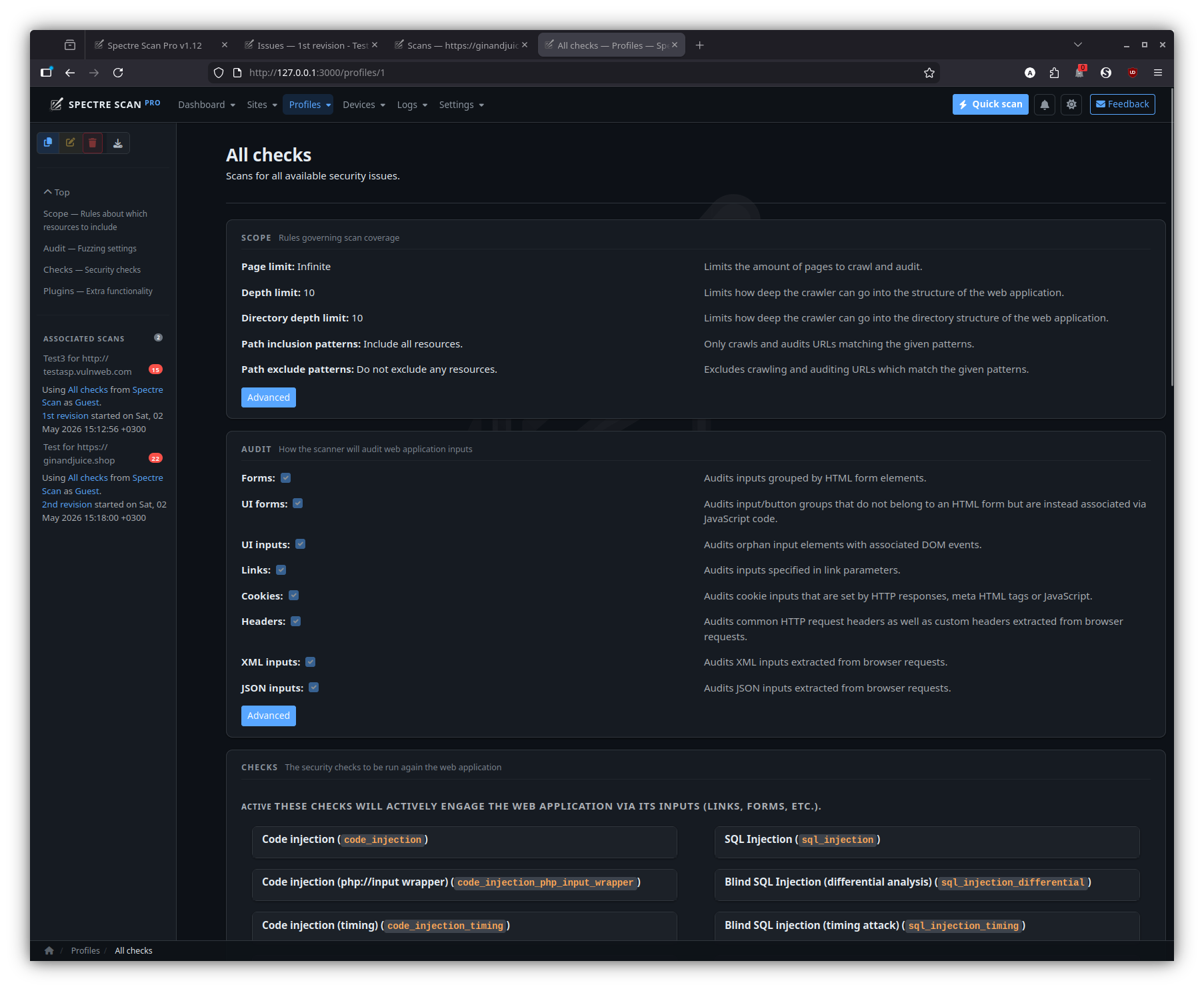
Task: Click the red delete profile trash icon
Action: (x=93, y=143)
